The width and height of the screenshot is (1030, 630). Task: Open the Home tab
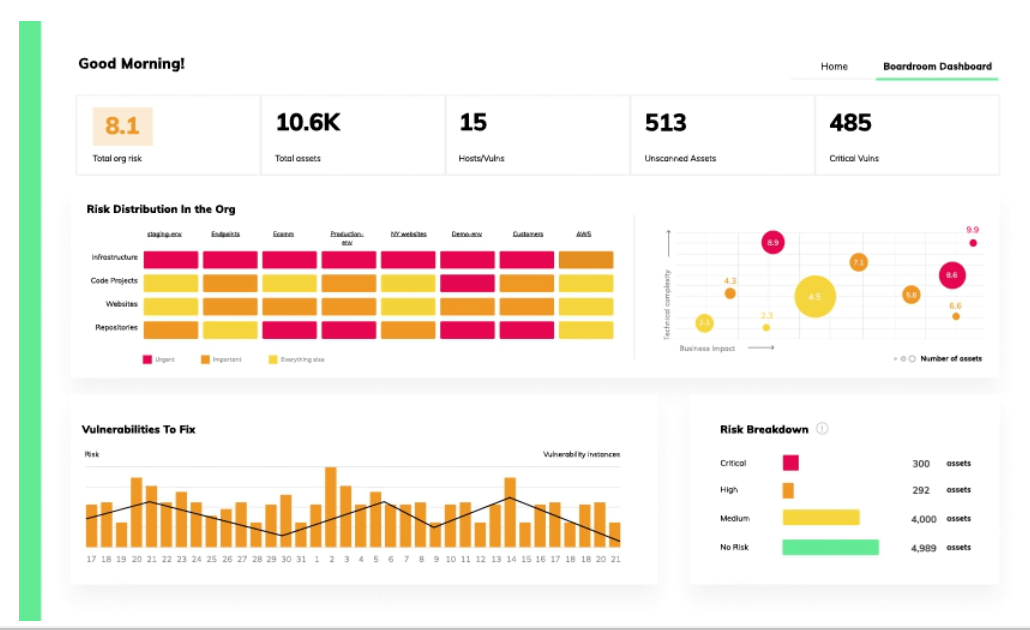point(834,66)
